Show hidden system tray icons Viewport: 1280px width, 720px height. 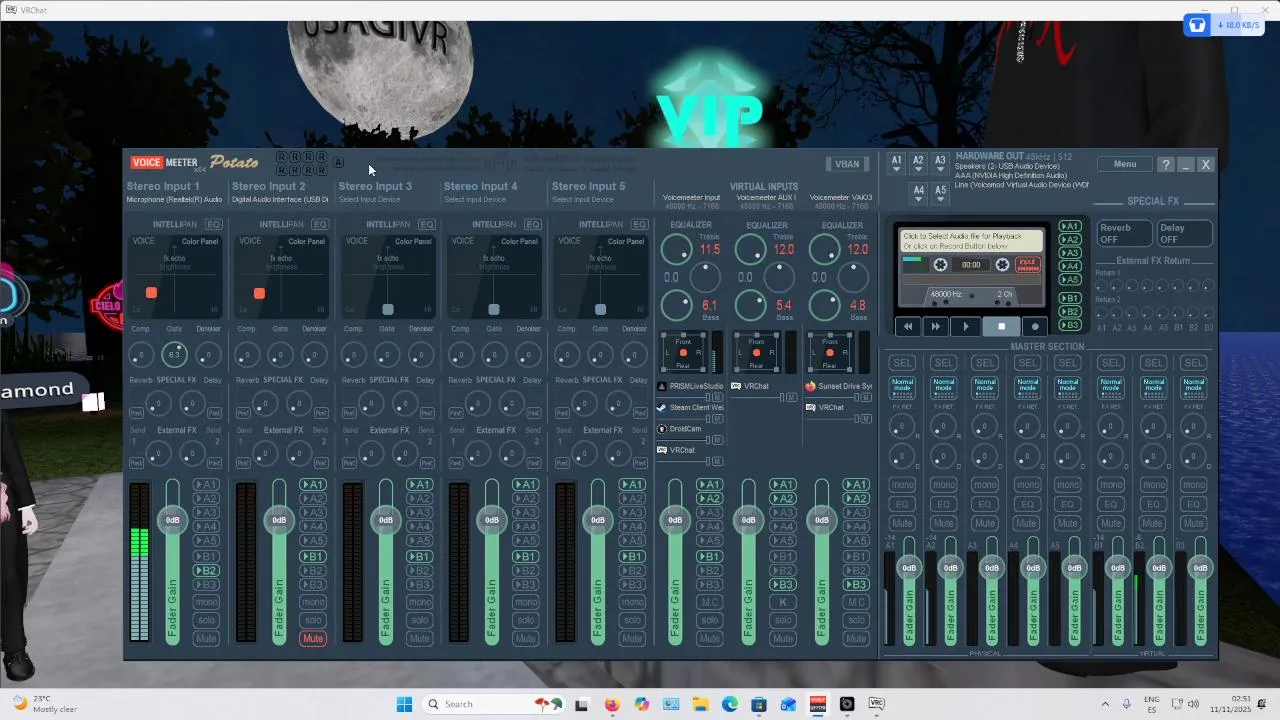click(1105, 704)
